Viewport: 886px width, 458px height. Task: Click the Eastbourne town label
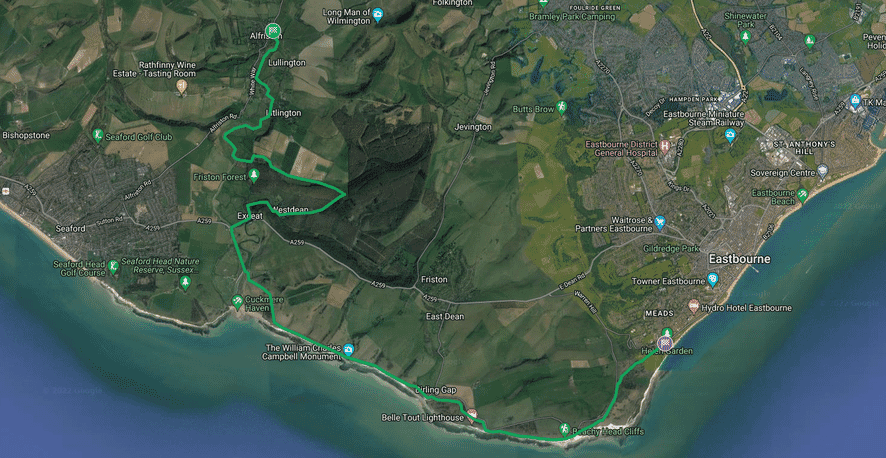(x=739, y=259)
